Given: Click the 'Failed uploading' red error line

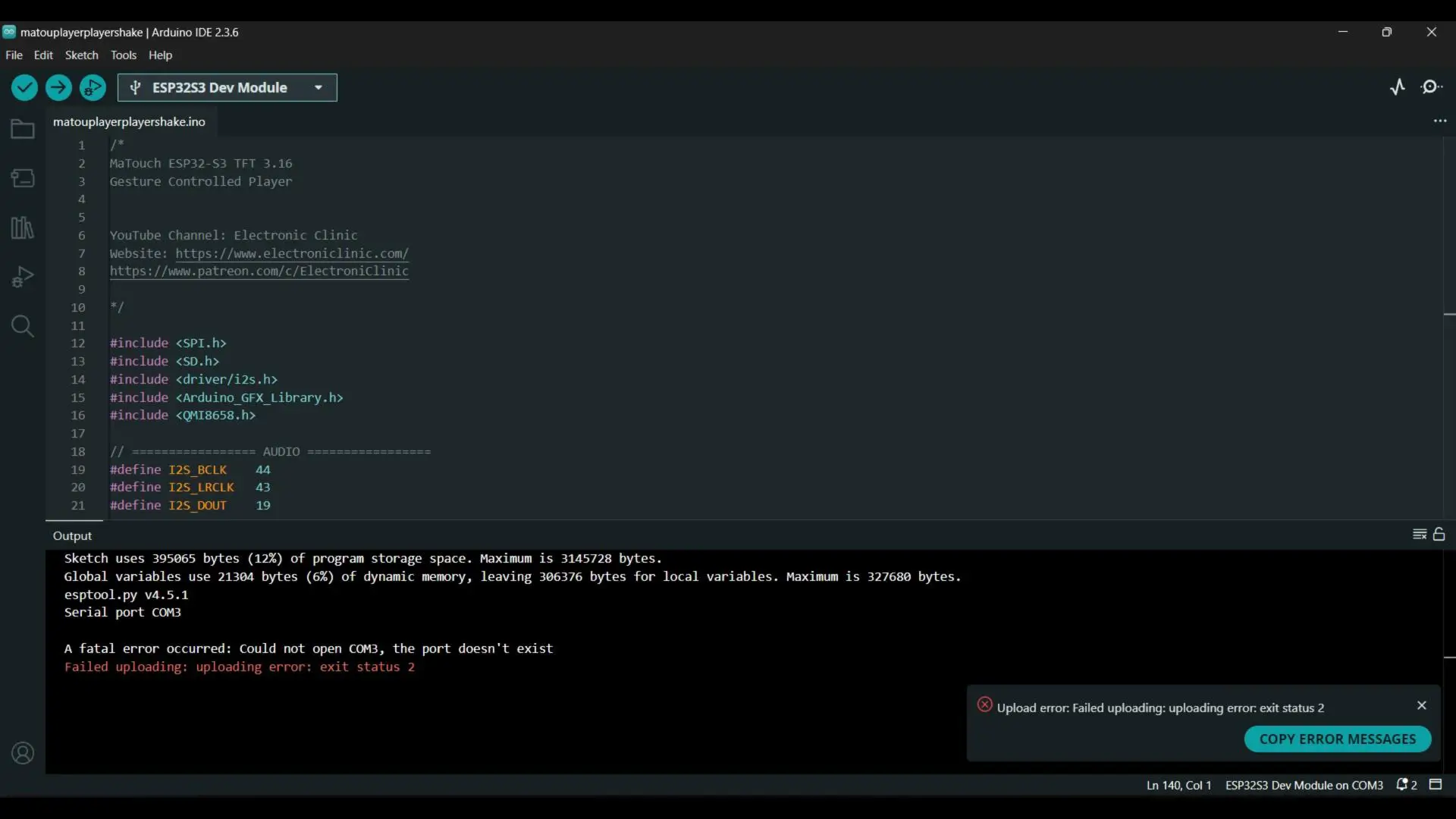Looking at the screenshot, I should (x=240, y=667).
